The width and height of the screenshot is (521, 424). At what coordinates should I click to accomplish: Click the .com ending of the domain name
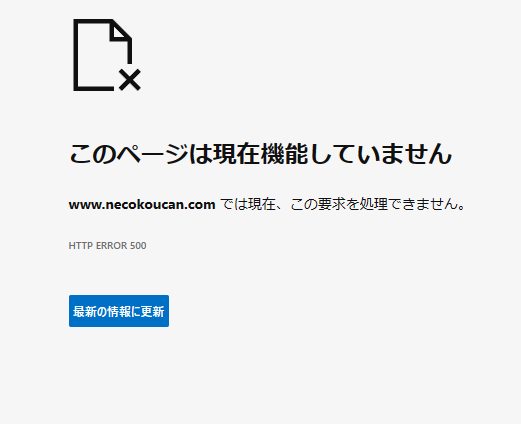200,204
